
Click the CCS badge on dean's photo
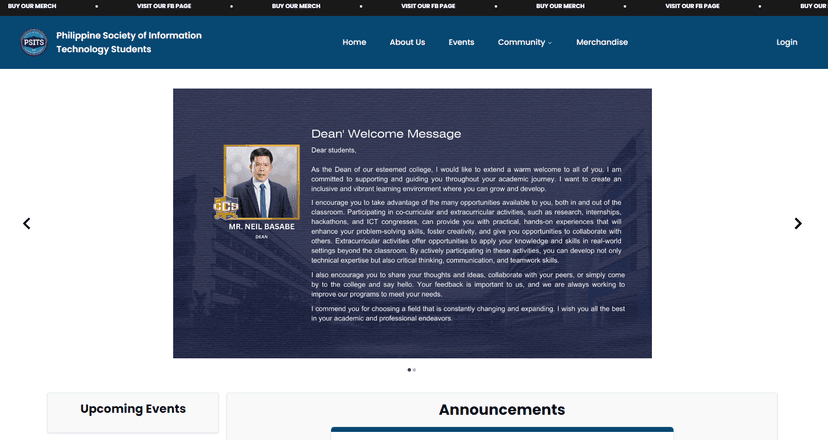[x=226, y=208]
